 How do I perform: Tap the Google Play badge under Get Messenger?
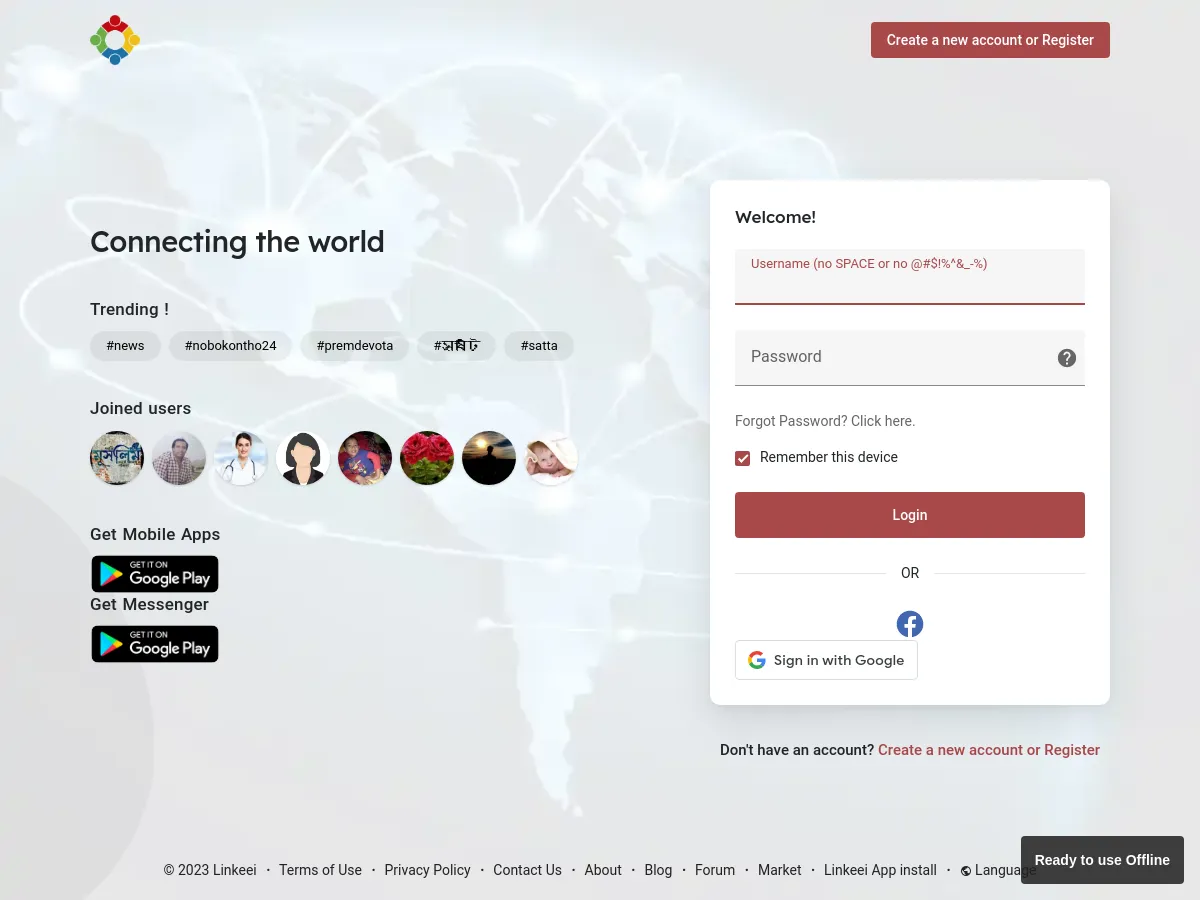(x=154, y=643)
